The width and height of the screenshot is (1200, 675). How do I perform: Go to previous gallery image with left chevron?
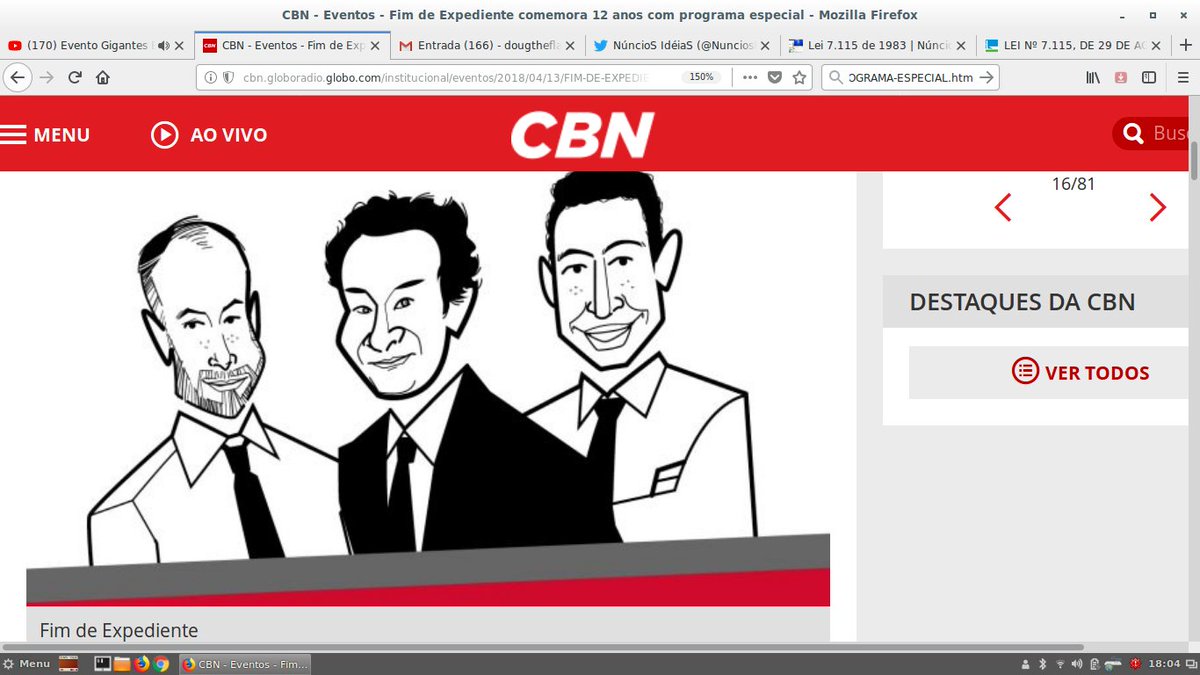(x=1002, y=207)
